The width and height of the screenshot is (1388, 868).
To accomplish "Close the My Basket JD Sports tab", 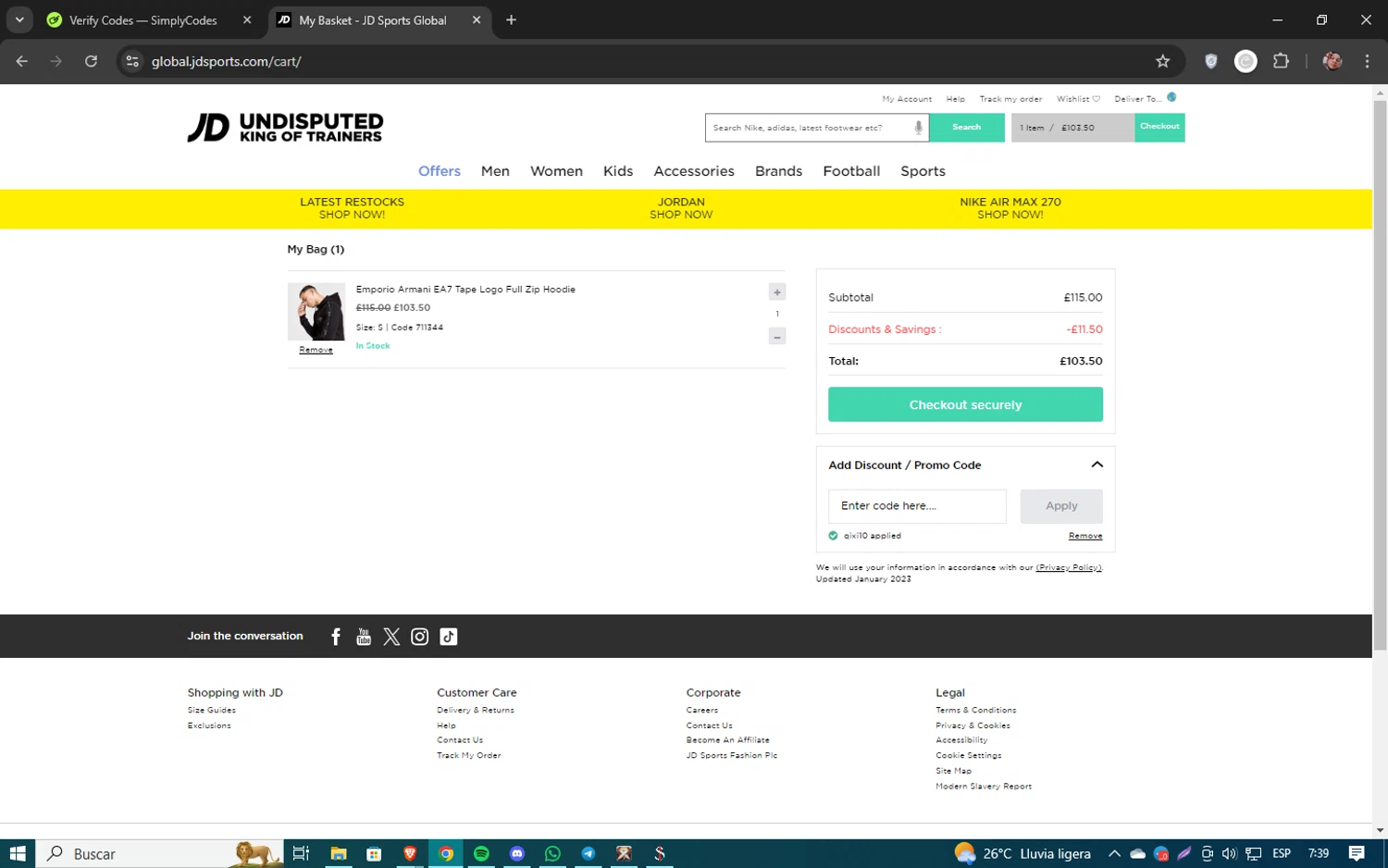I will [477, 19].
